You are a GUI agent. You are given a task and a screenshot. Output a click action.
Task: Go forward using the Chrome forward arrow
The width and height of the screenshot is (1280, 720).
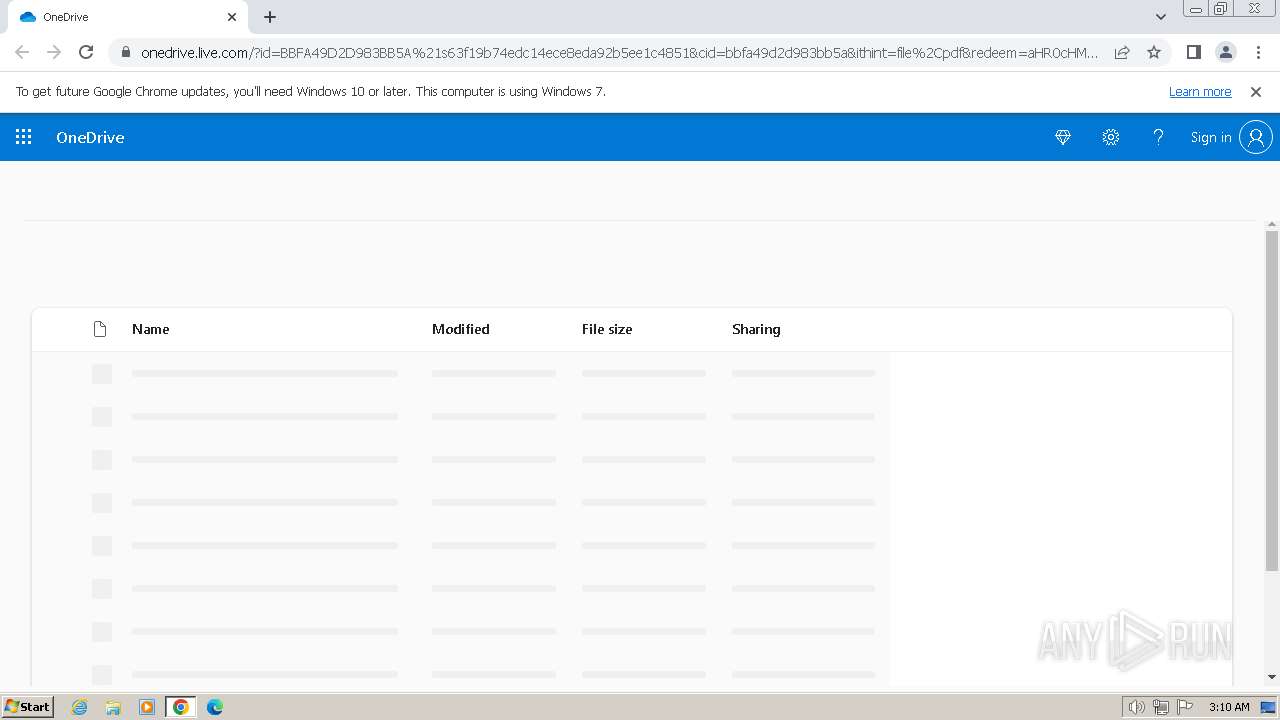pyautogui.click(x=54, y=52)
